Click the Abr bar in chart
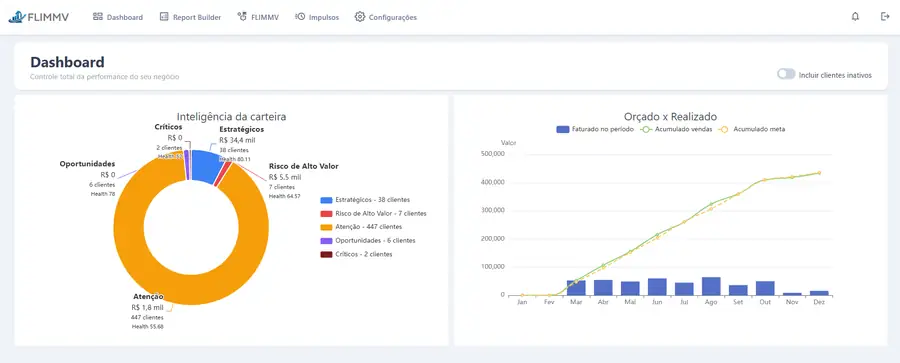The image size is (900, 363). (603, 288)
